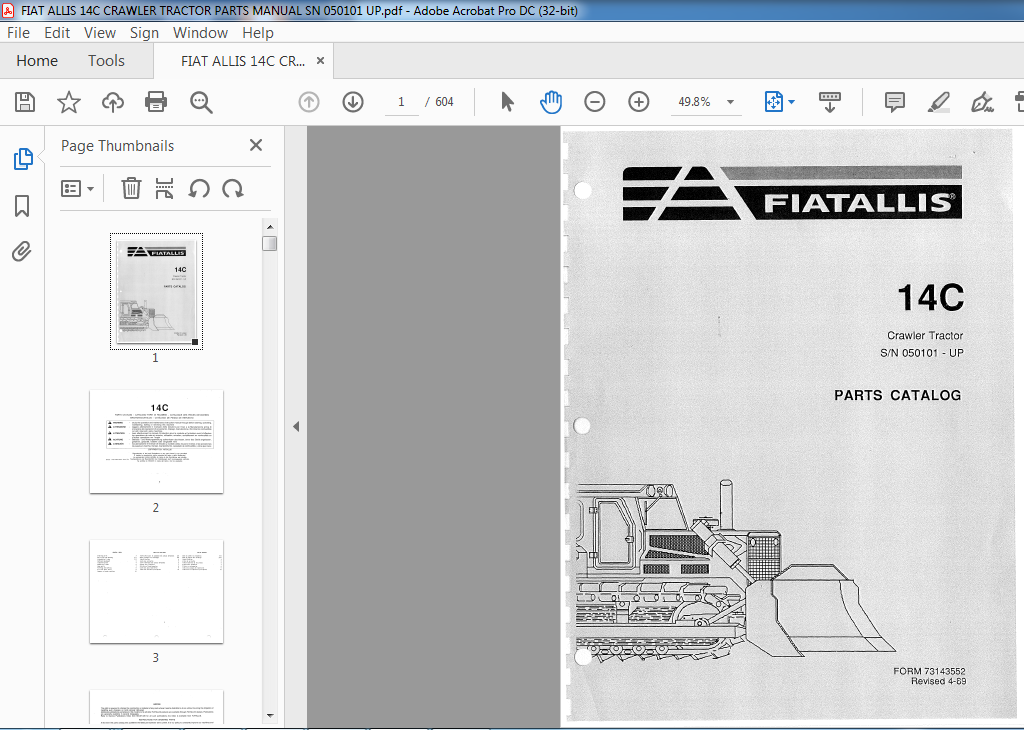1024x730 pixels.
Task: Open the View menu
Action: pyautogui.click(x=100, y=33)
